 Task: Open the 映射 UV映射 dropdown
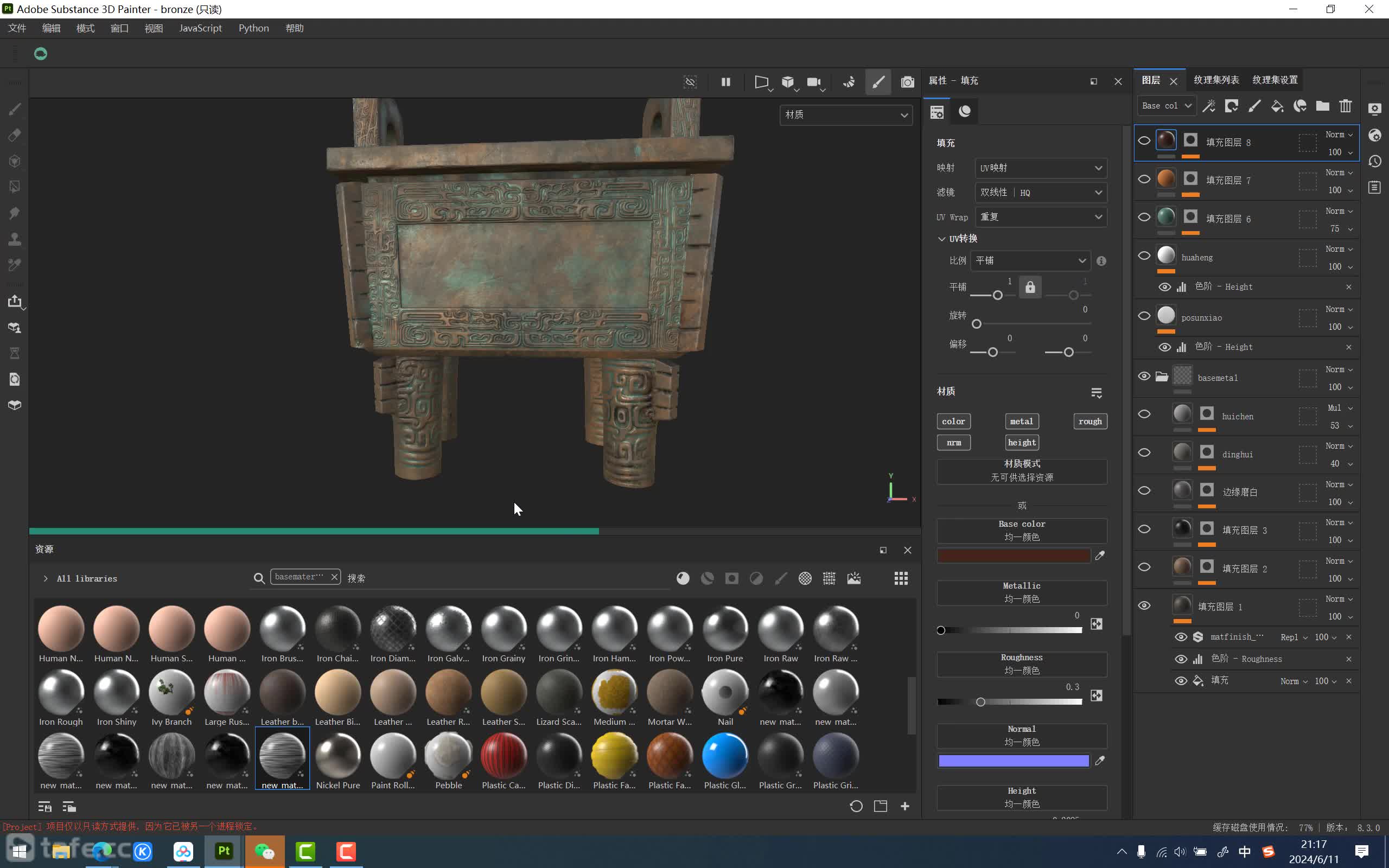point(1041,168)
